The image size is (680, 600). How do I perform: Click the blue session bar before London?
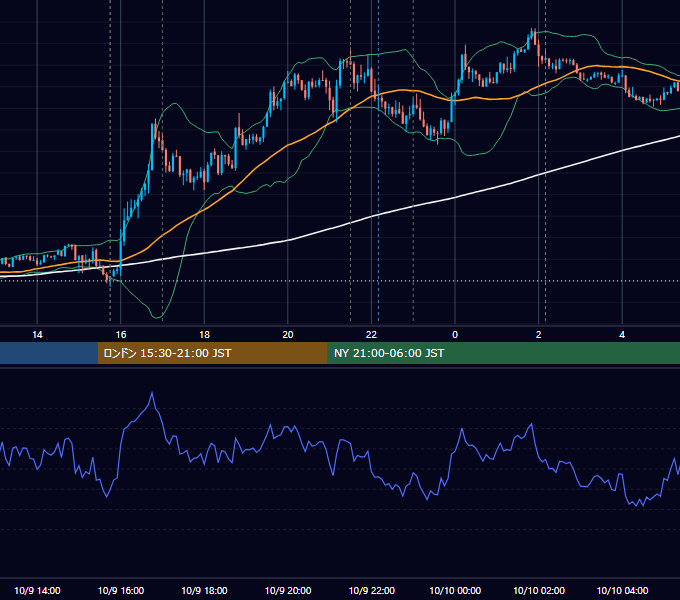[x=49, y=353]
